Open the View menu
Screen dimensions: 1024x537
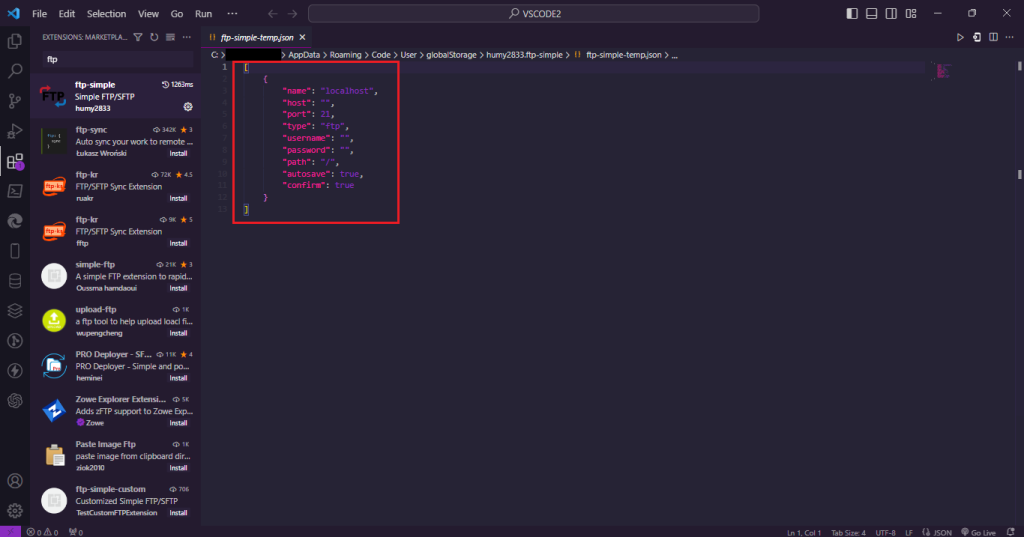pyautogui.click(x=148, y=13)
